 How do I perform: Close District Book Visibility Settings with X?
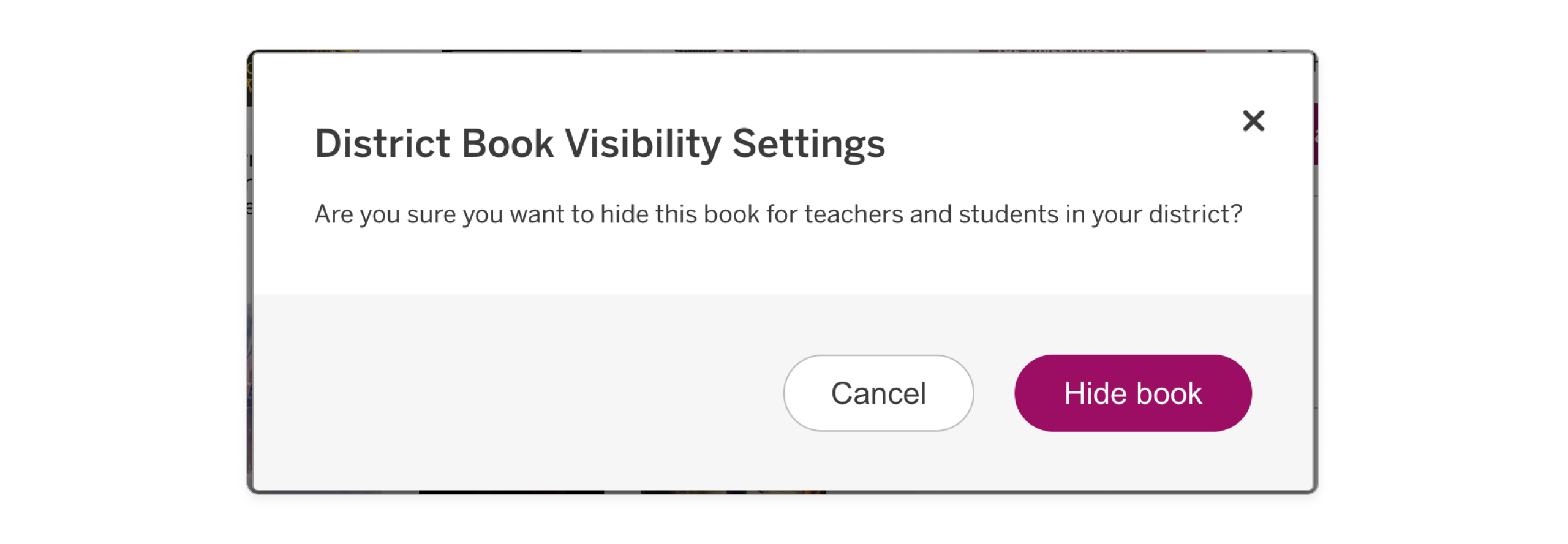[x=1253, y=122]
